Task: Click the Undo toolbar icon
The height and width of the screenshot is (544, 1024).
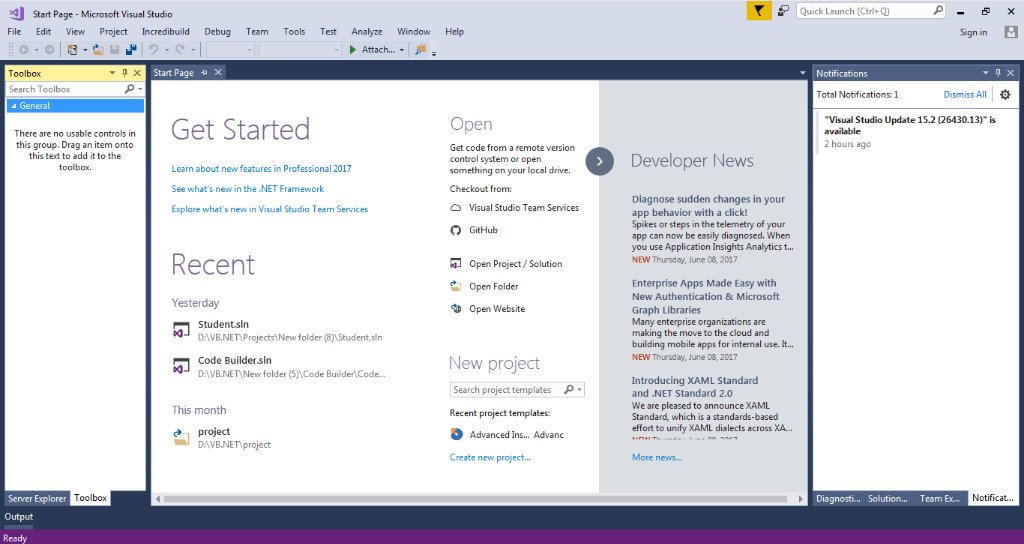Action: click(x=153, y=50)
